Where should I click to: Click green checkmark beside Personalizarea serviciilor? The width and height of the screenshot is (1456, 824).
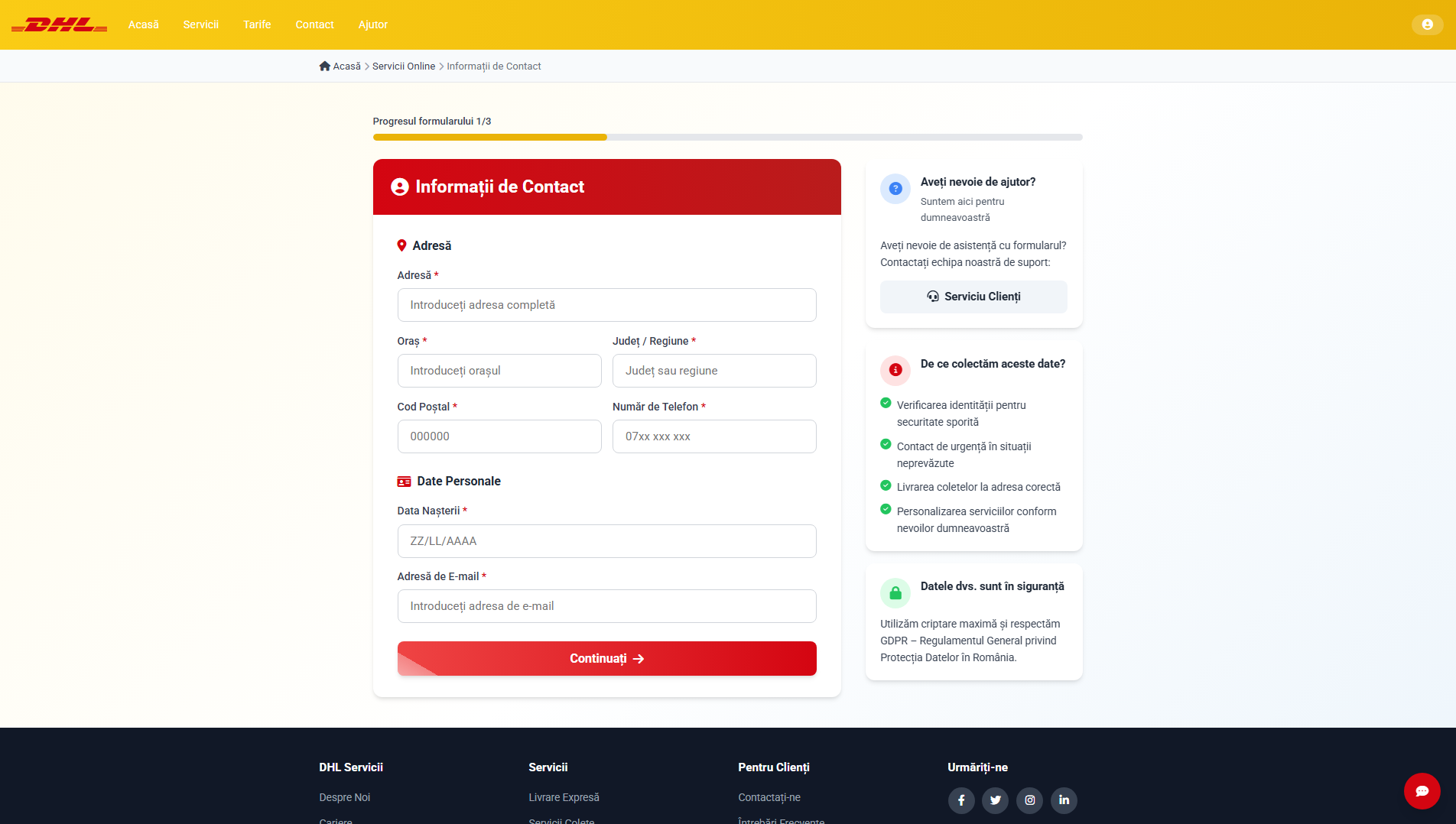tap(886, 509)
